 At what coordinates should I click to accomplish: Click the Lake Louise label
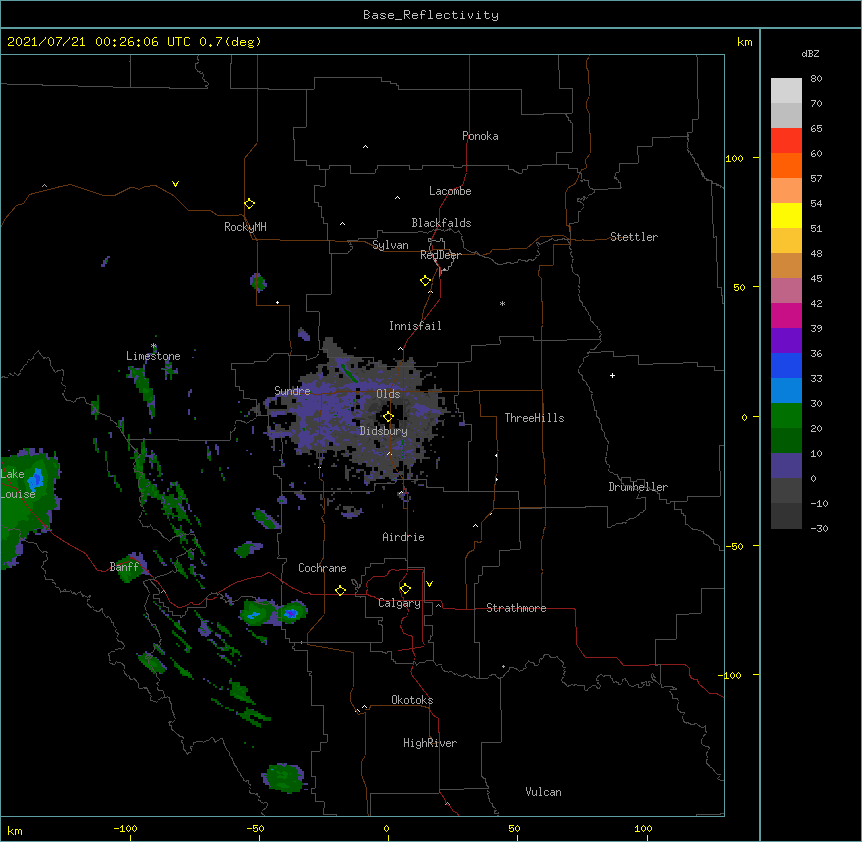click(x=18, y=484)
